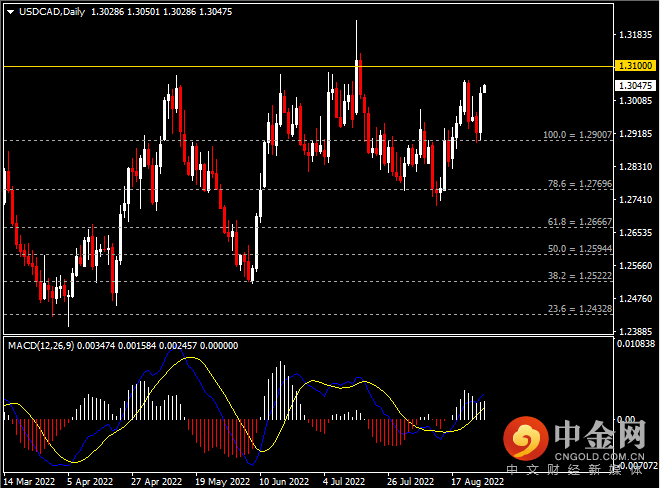Click the CNGOLD red-orange logo icon
This screenshot has width=660, height=488.
pos(526,438)
